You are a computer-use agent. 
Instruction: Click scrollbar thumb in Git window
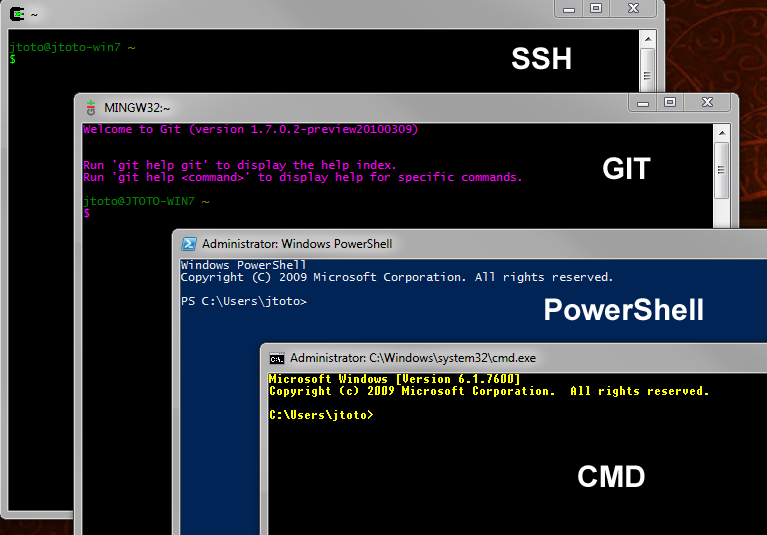pyautogui.click(x=722, y=170)
